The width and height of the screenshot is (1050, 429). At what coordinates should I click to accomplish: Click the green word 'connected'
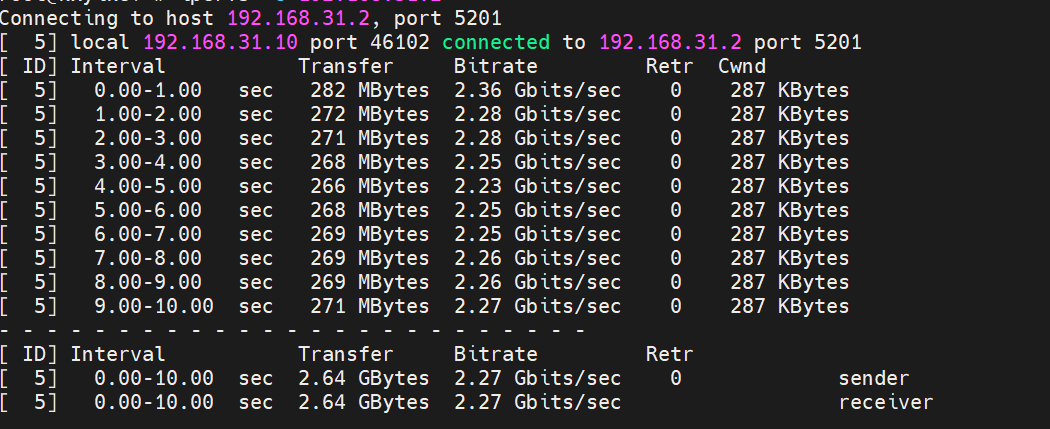click(x=496, y=42)
